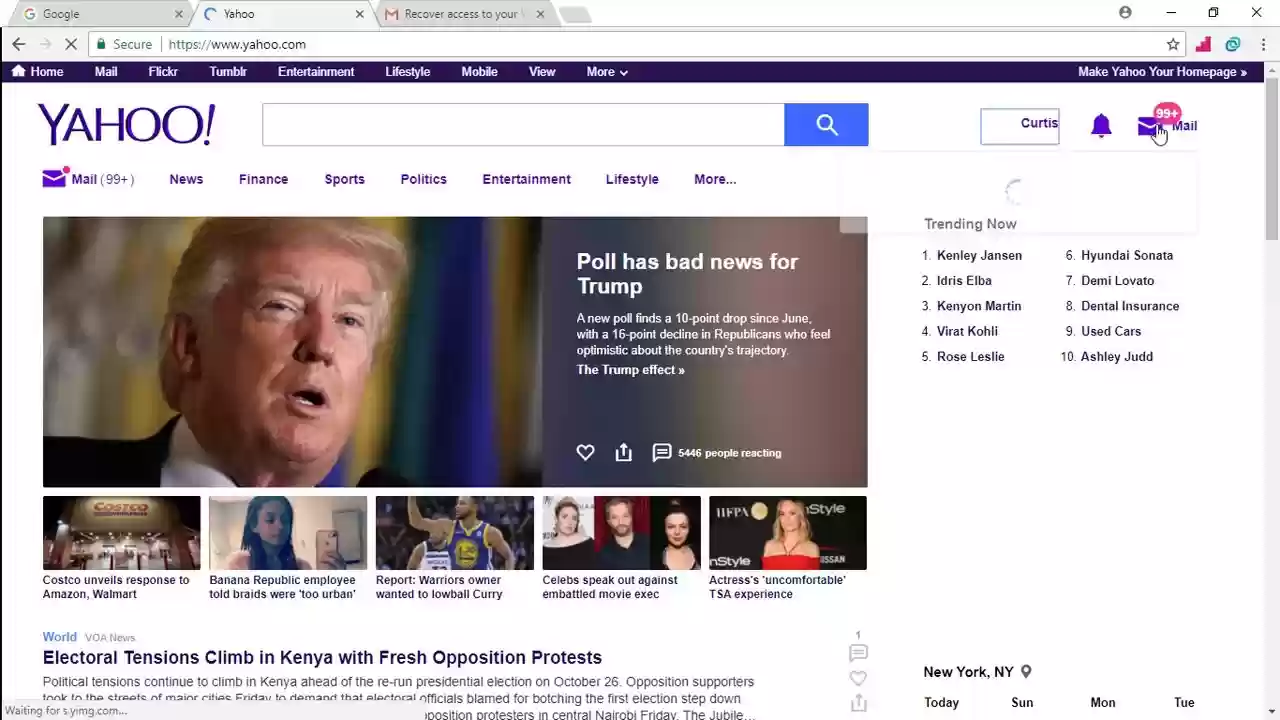The image size is (1280, 720).
Task: Open the Idris Elba trending item
Action: (x=964, y=281)
